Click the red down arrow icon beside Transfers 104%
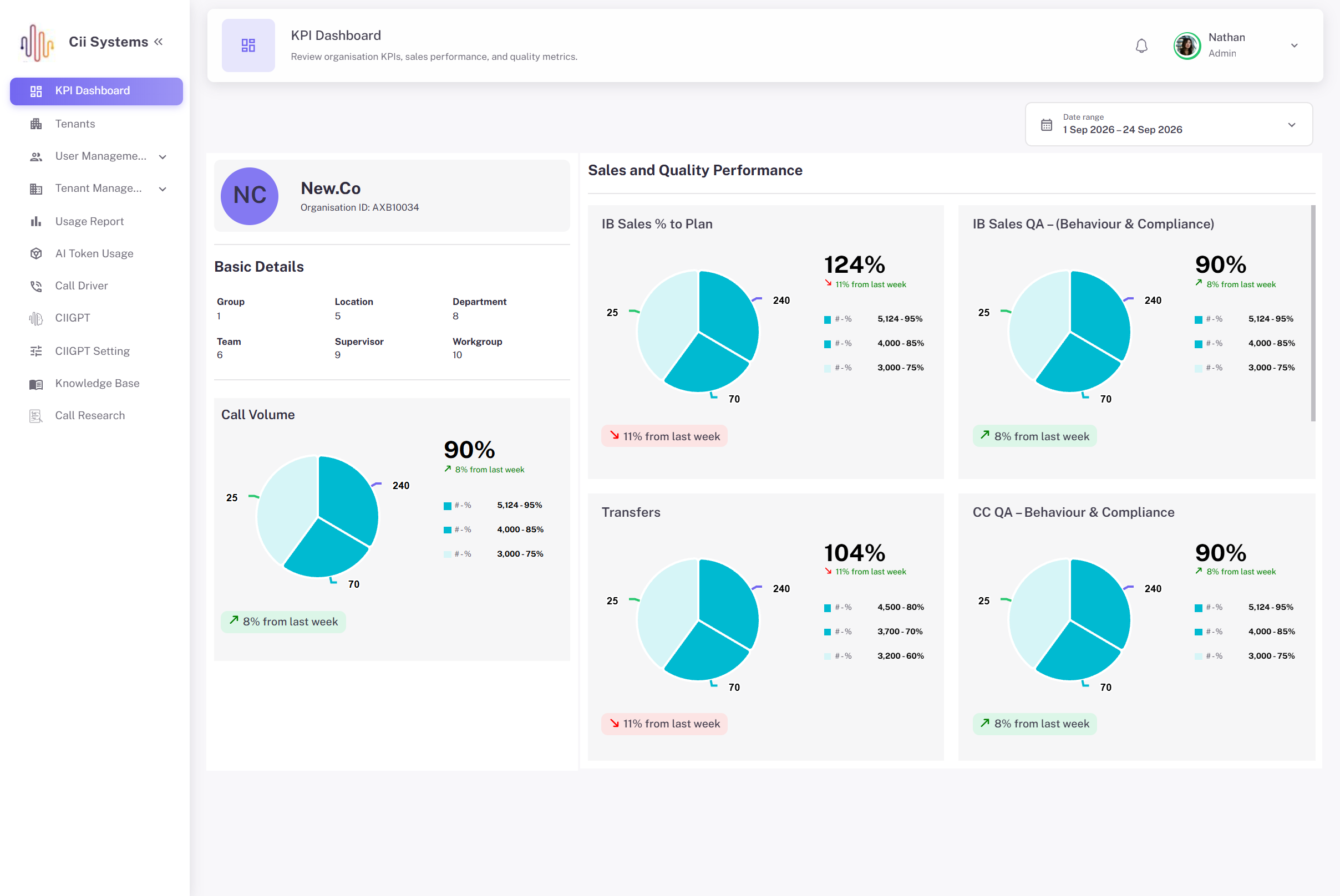 tap(829, 571)
